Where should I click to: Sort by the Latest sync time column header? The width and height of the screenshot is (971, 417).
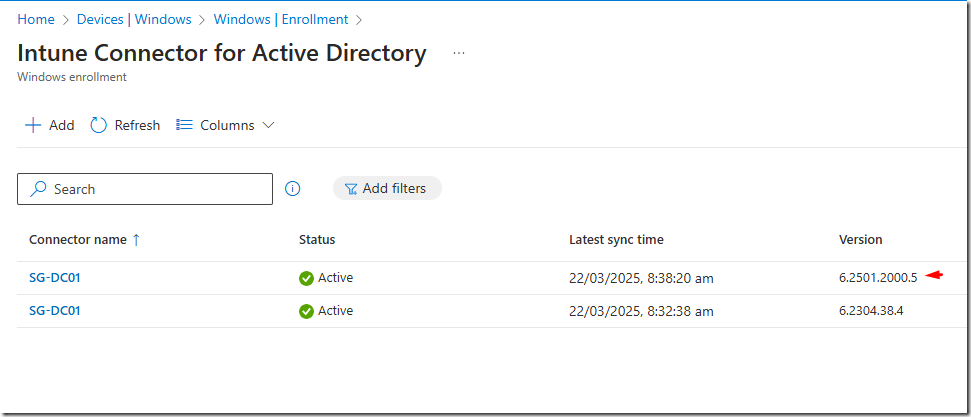tap(616, 240)
